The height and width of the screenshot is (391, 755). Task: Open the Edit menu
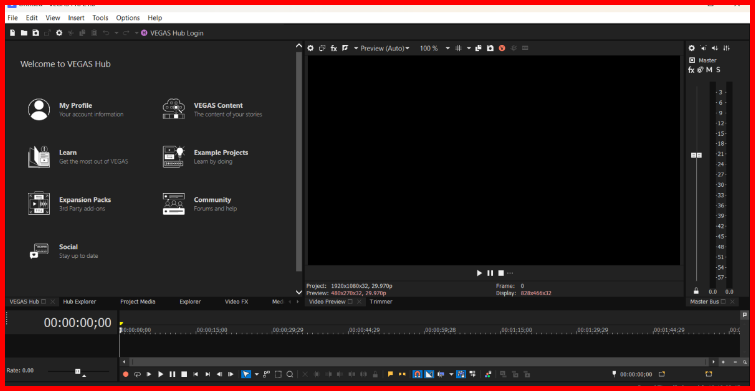coord(32,18)
